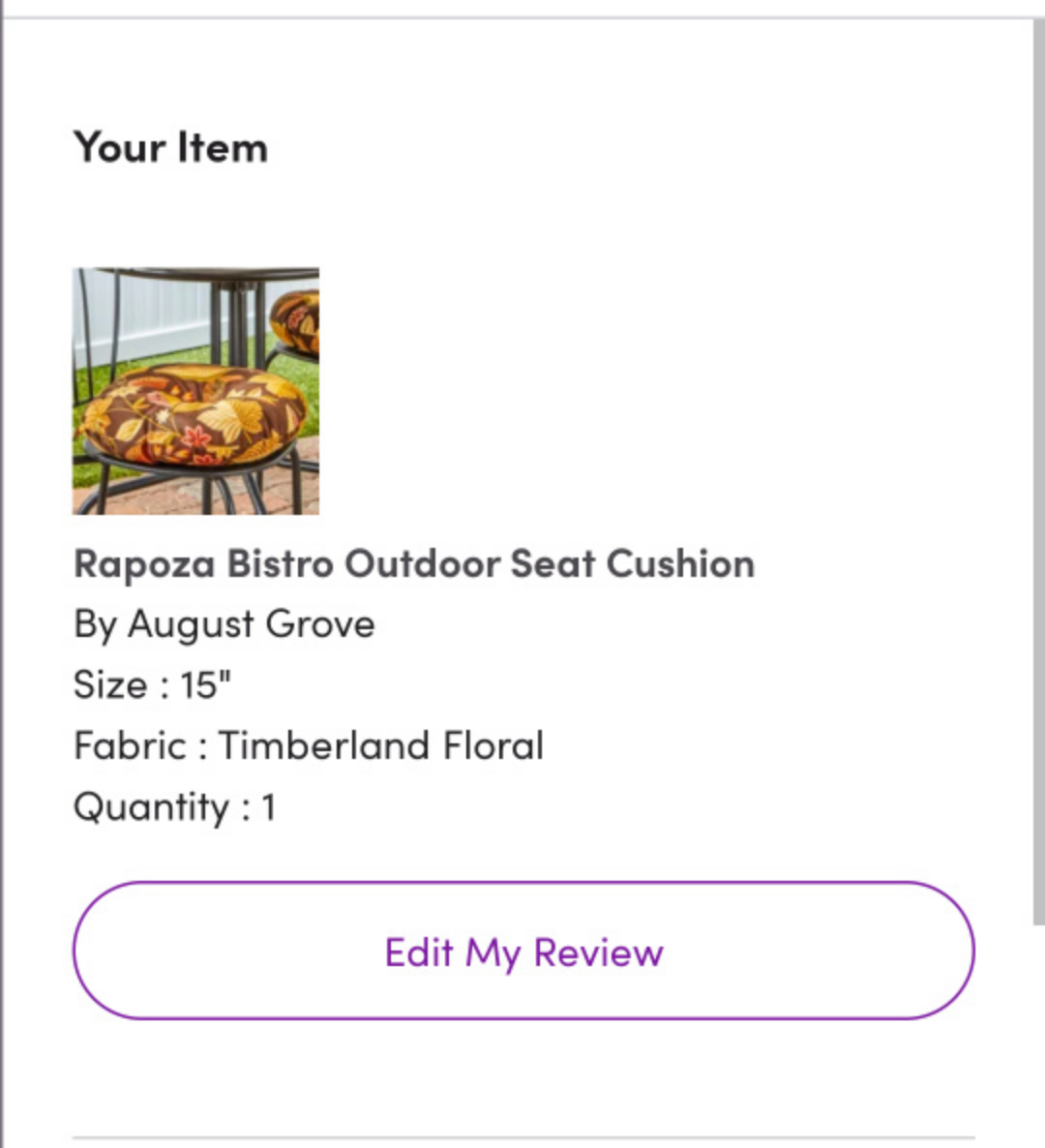This screenshot has width=1045, height=1148.
Task: Click the Quantity 1 detail line
Action: coord(174,807)
